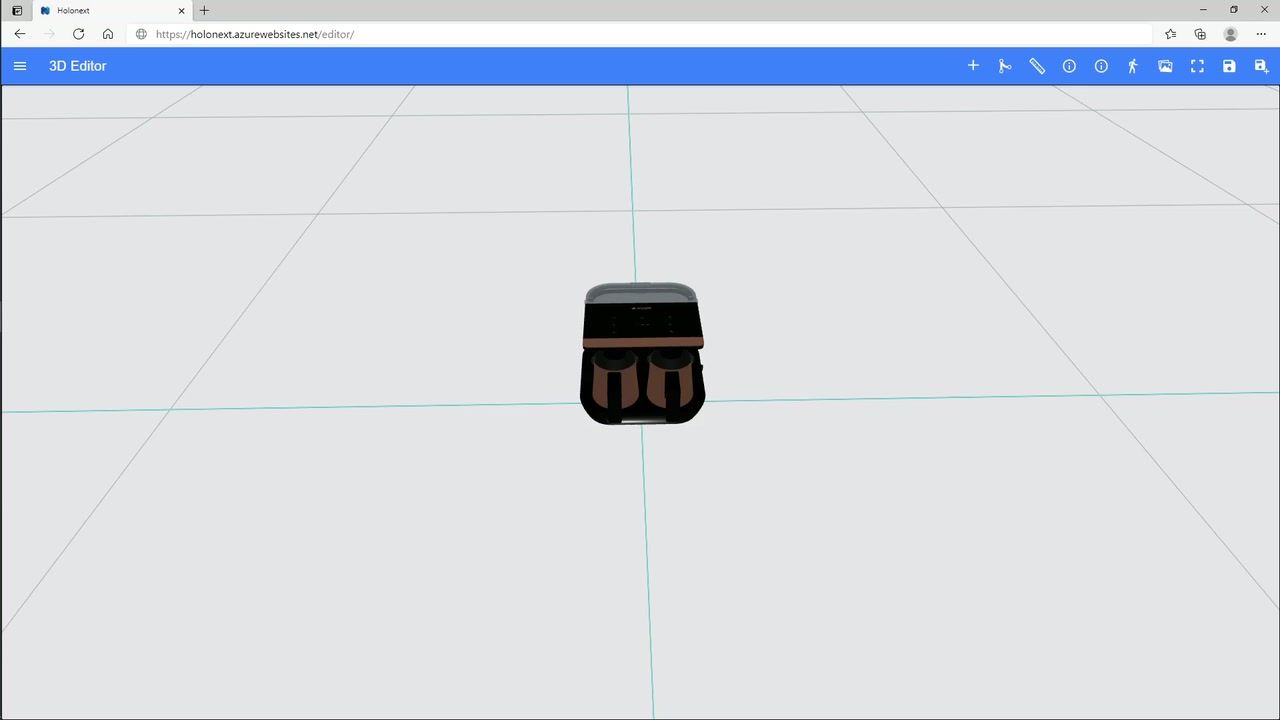Select the coffee maker 3D model

point(642,354)
